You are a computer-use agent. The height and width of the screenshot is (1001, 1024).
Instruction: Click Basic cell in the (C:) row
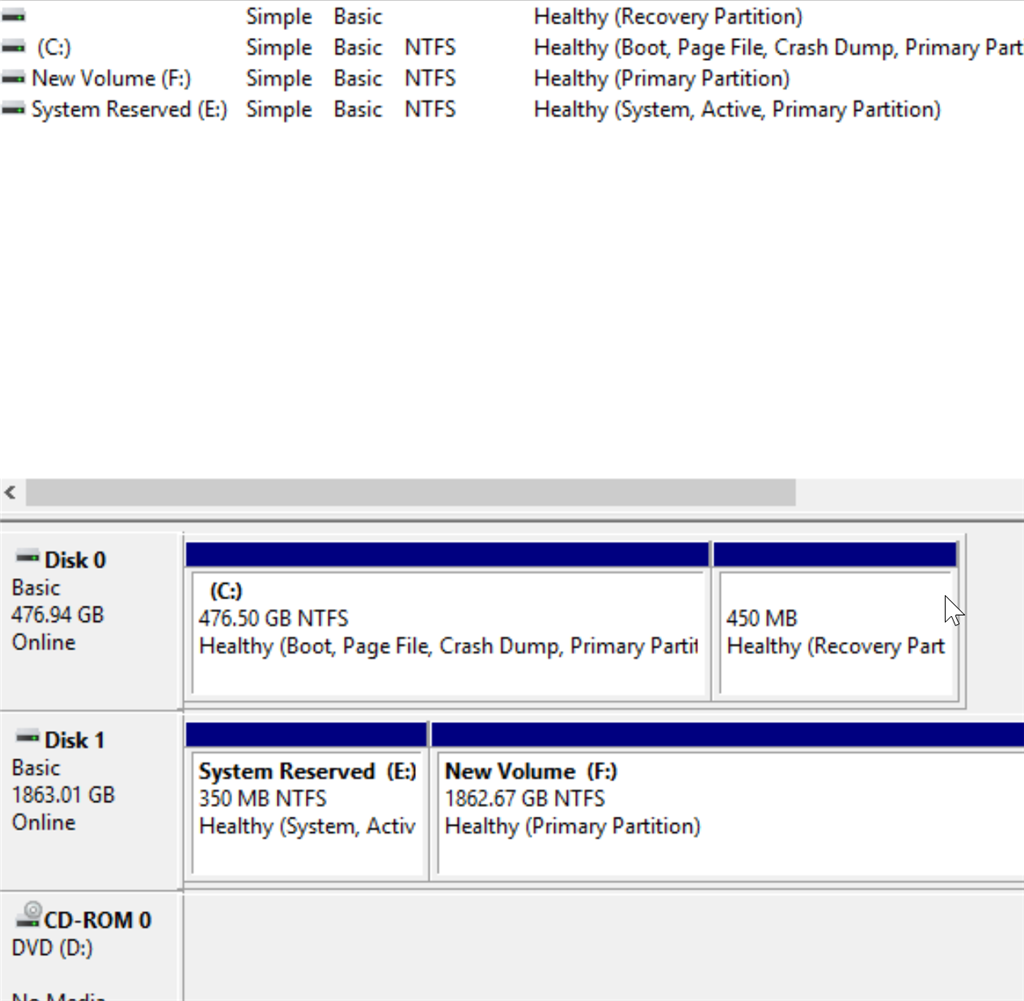pyautogui.click(x=358, y=47)
